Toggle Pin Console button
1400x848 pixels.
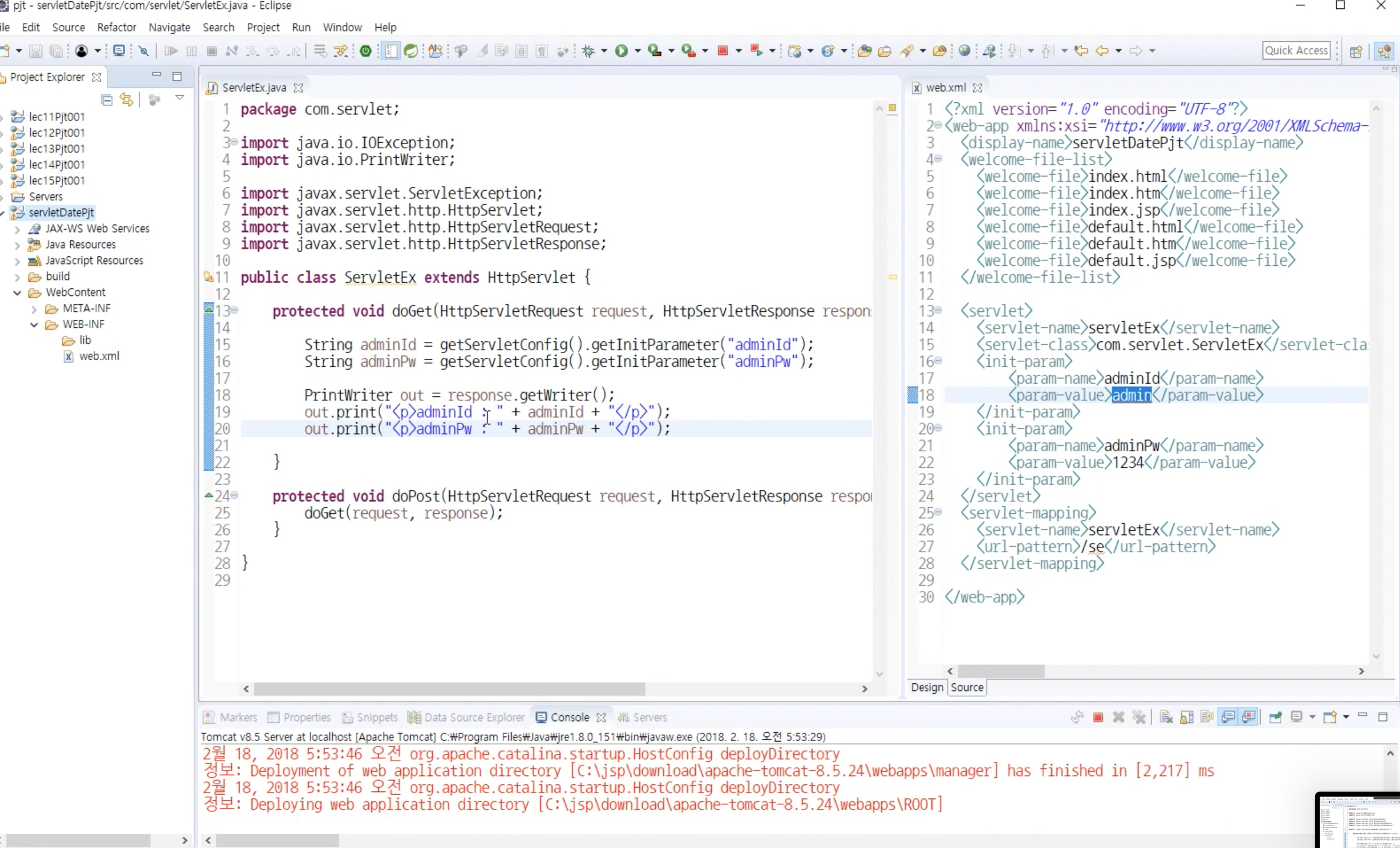1275,717
